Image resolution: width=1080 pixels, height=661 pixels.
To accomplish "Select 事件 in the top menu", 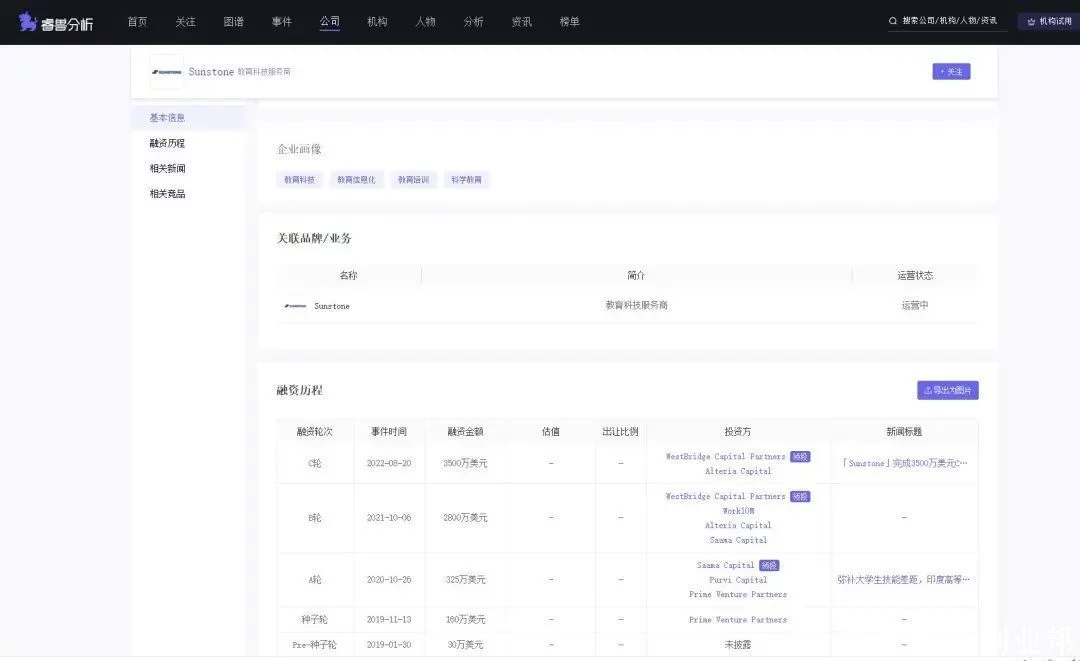I will pos(282,22).
